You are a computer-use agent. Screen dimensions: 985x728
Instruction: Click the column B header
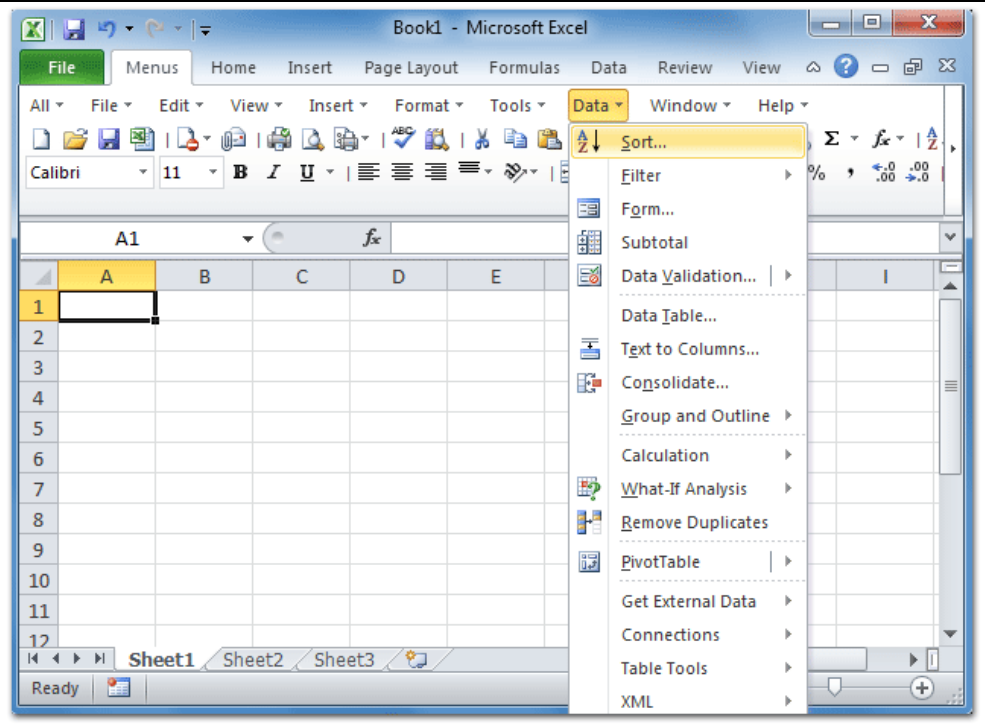(204, 276)
